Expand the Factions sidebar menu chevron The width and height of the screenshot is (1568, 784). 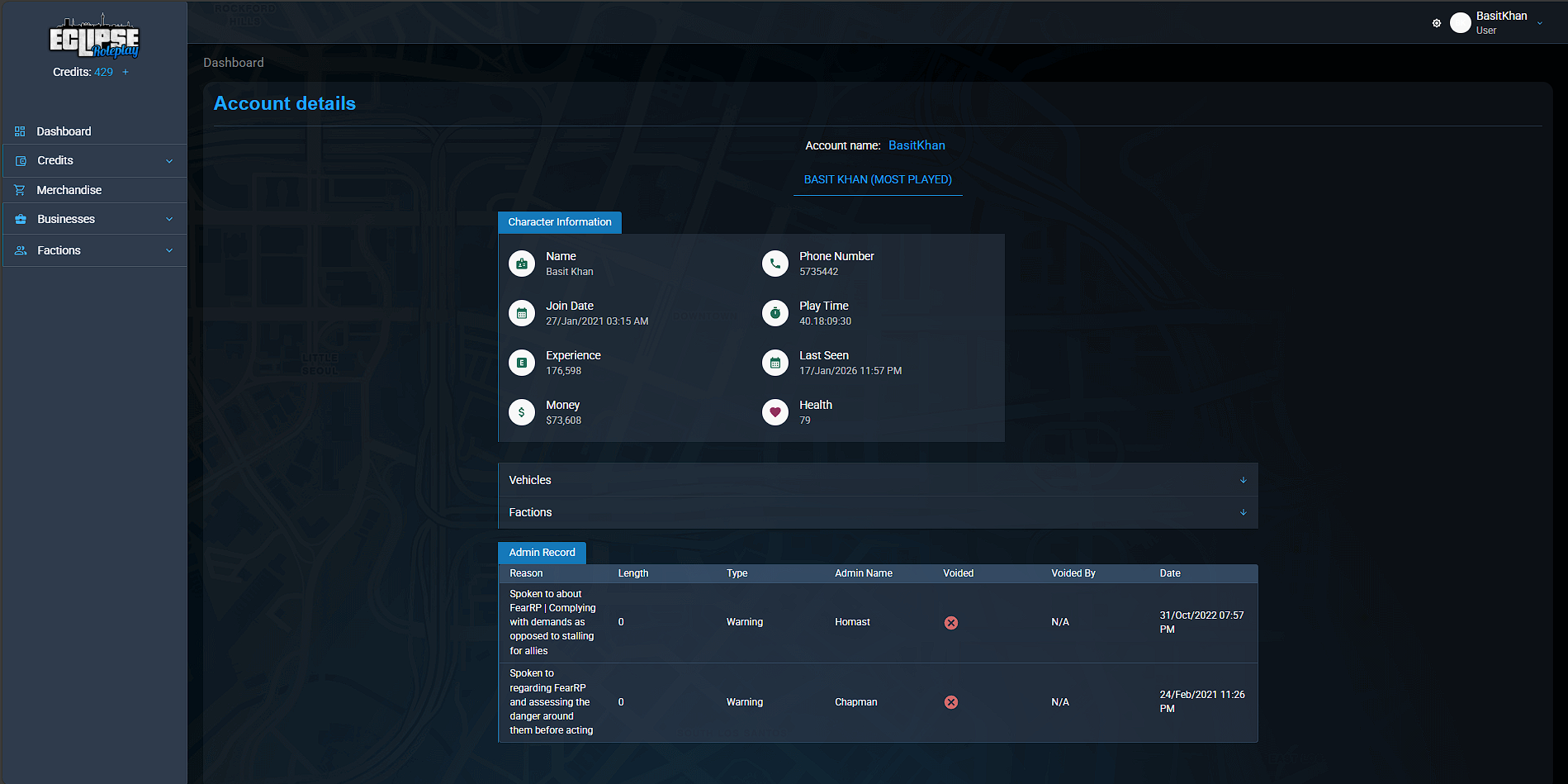coord(169,251)
